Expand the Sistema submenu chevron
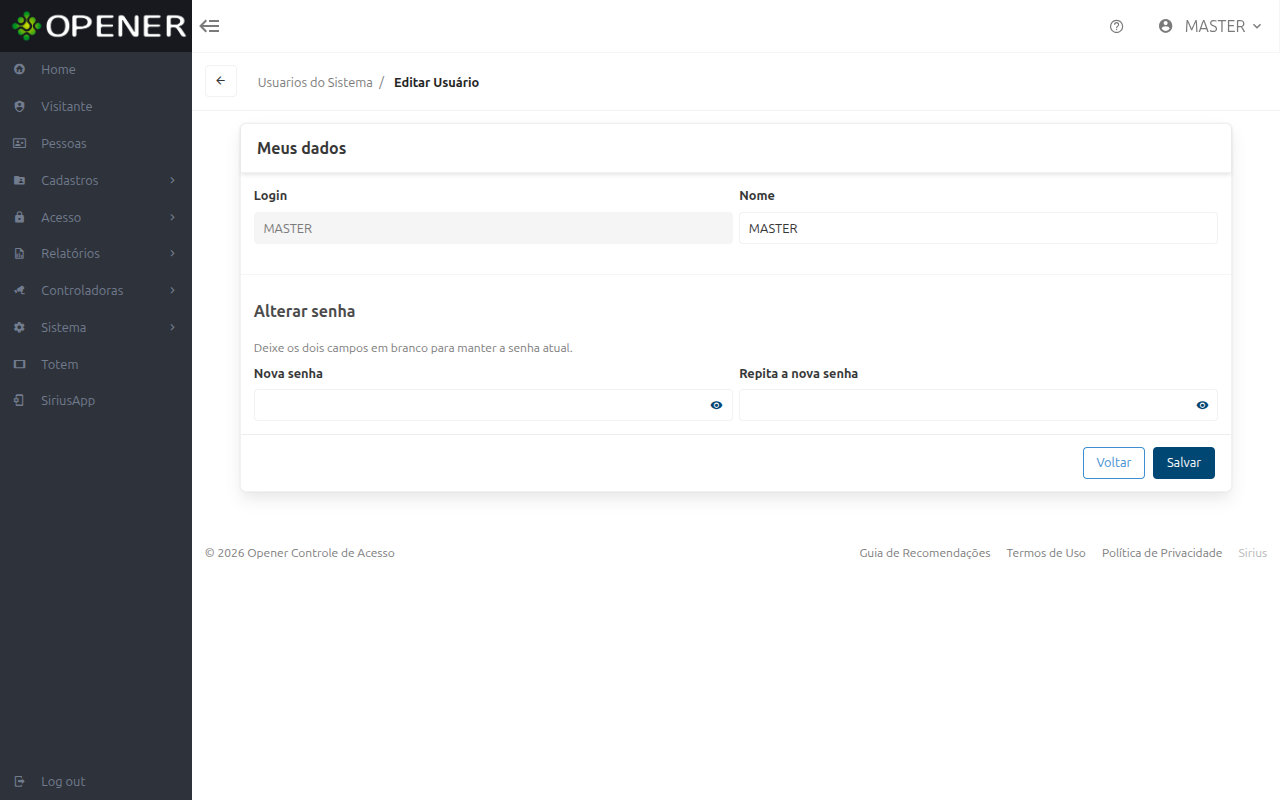The image size is (1280, 800). [x=173, y=327]
